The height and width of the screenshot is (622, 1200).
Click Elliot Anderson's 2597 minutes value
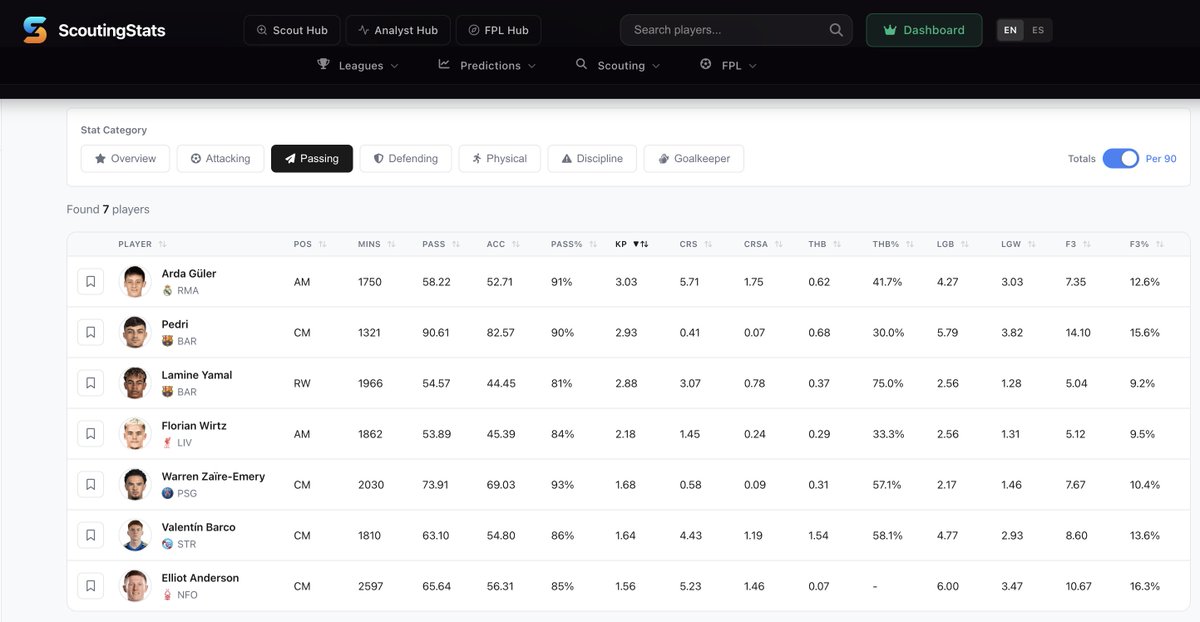click(371, 586)
